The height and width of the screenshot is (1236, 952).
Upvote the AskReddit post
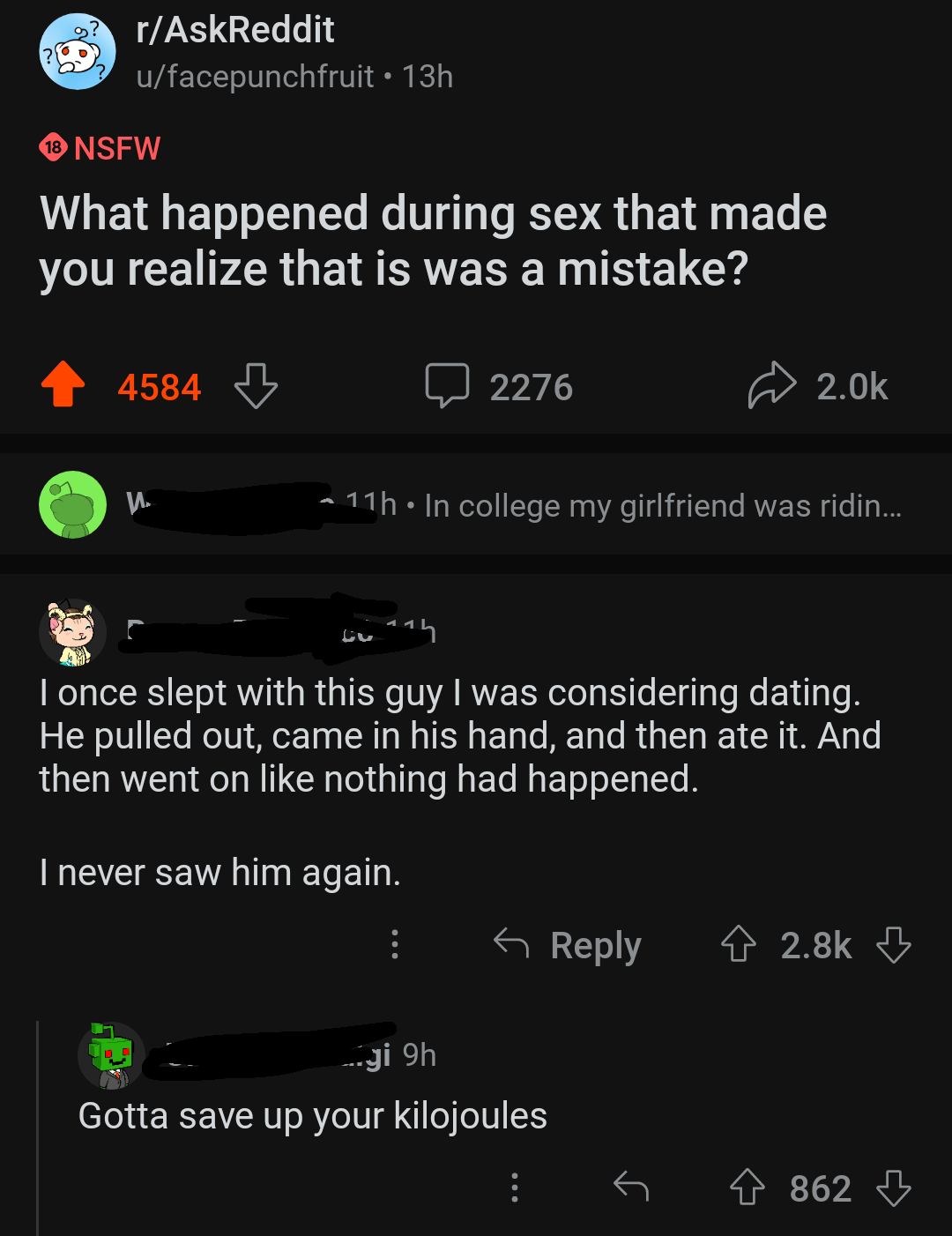62,388
